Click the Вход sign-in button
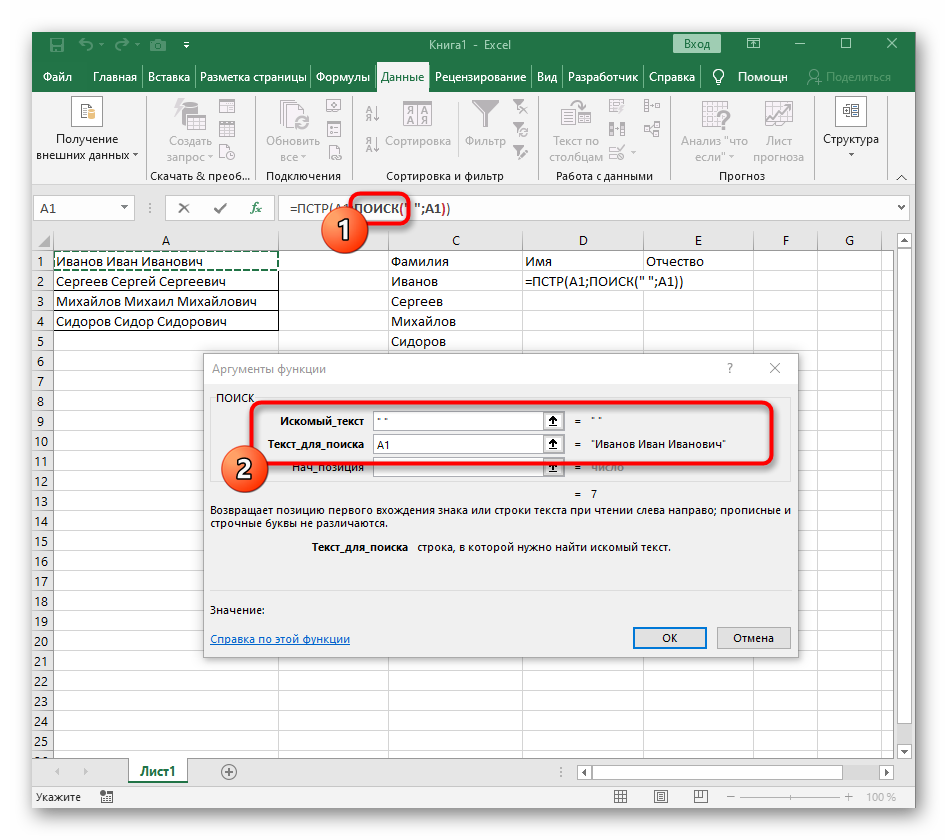 [x=697, y=44]
